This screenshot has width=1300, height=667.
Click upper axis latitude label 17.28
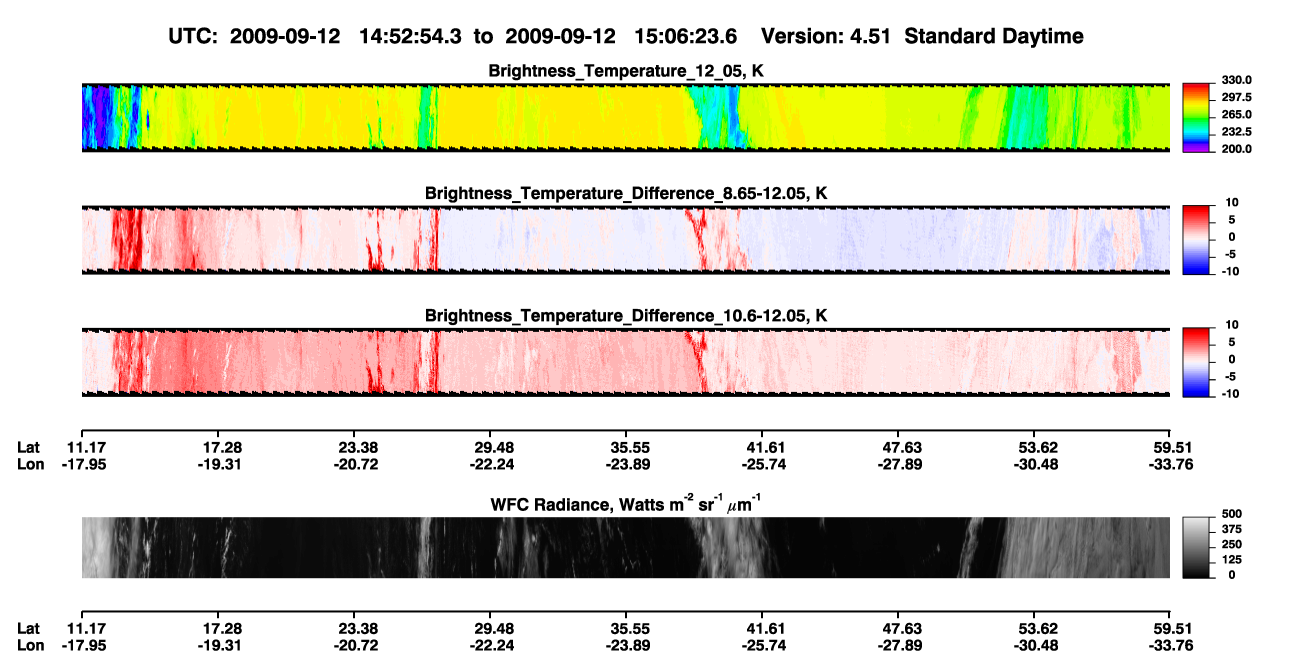point(222,447)
